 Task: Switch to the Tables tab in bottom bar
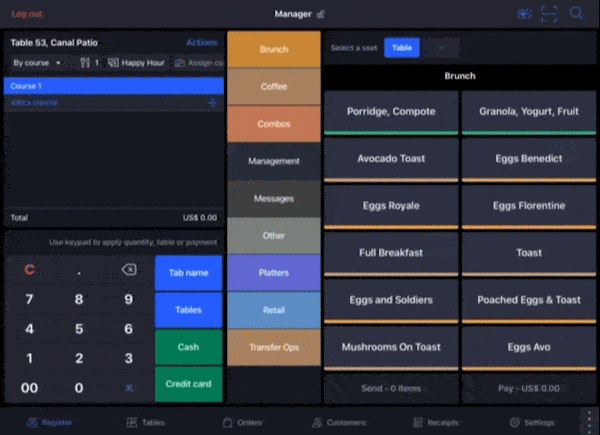[x=146, y=422]
